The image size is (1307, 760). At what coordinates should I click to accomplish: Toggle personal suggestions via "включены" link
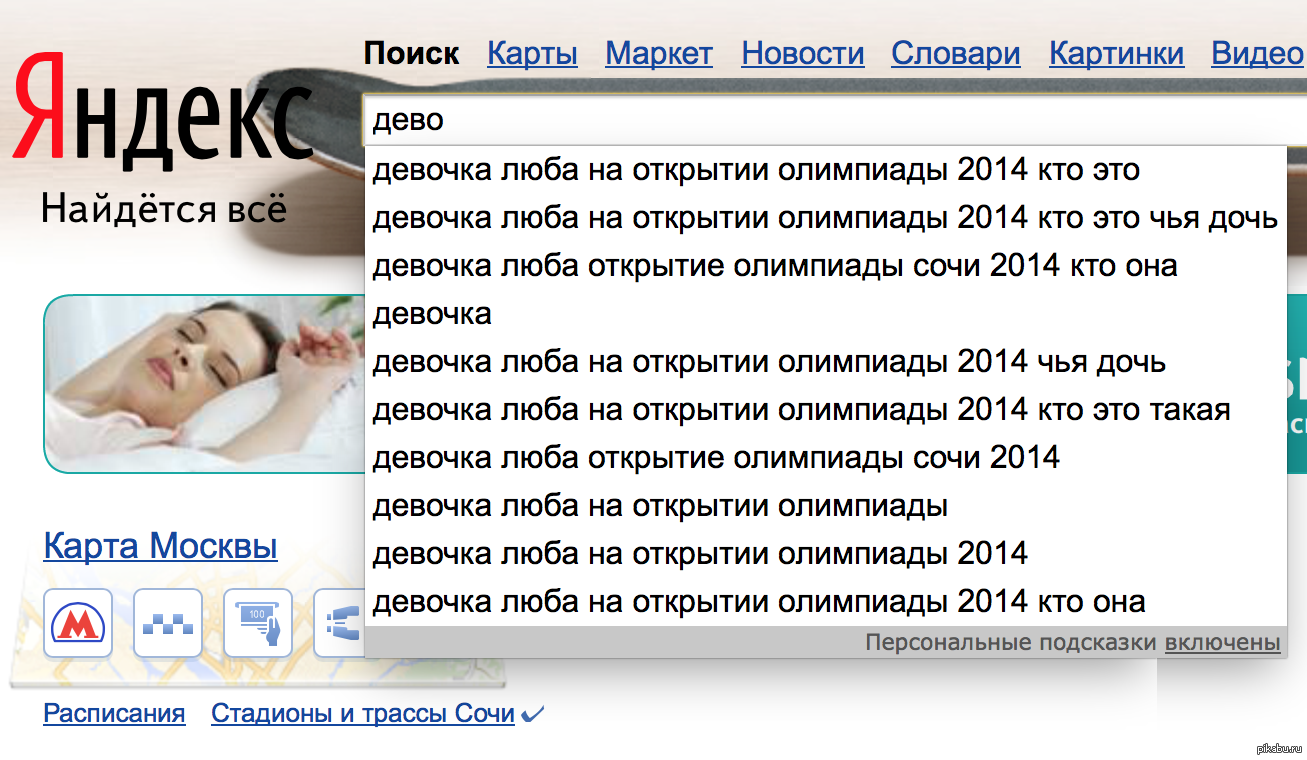coord(1222,643)
